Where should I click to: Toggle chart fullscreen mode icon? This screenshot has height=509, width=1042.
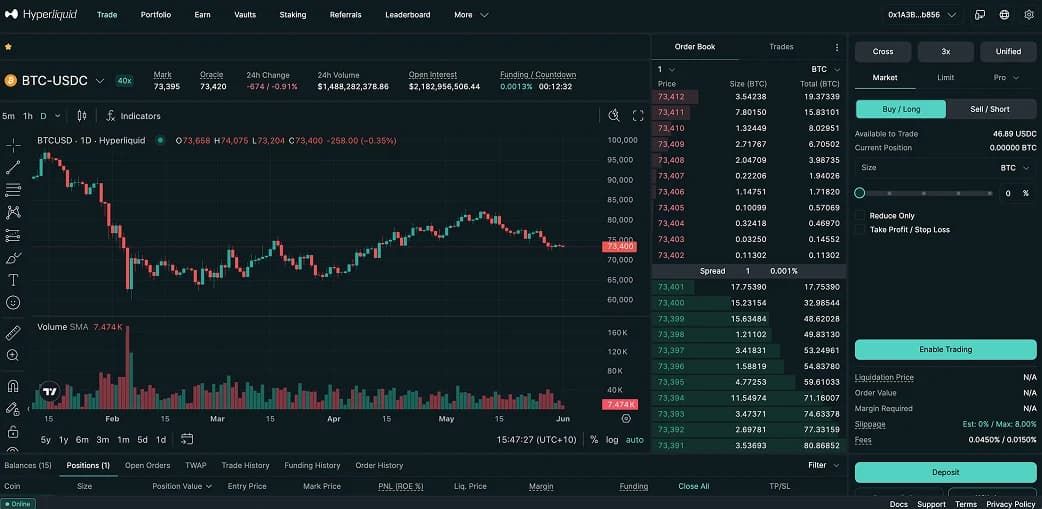tap(638, 116)
